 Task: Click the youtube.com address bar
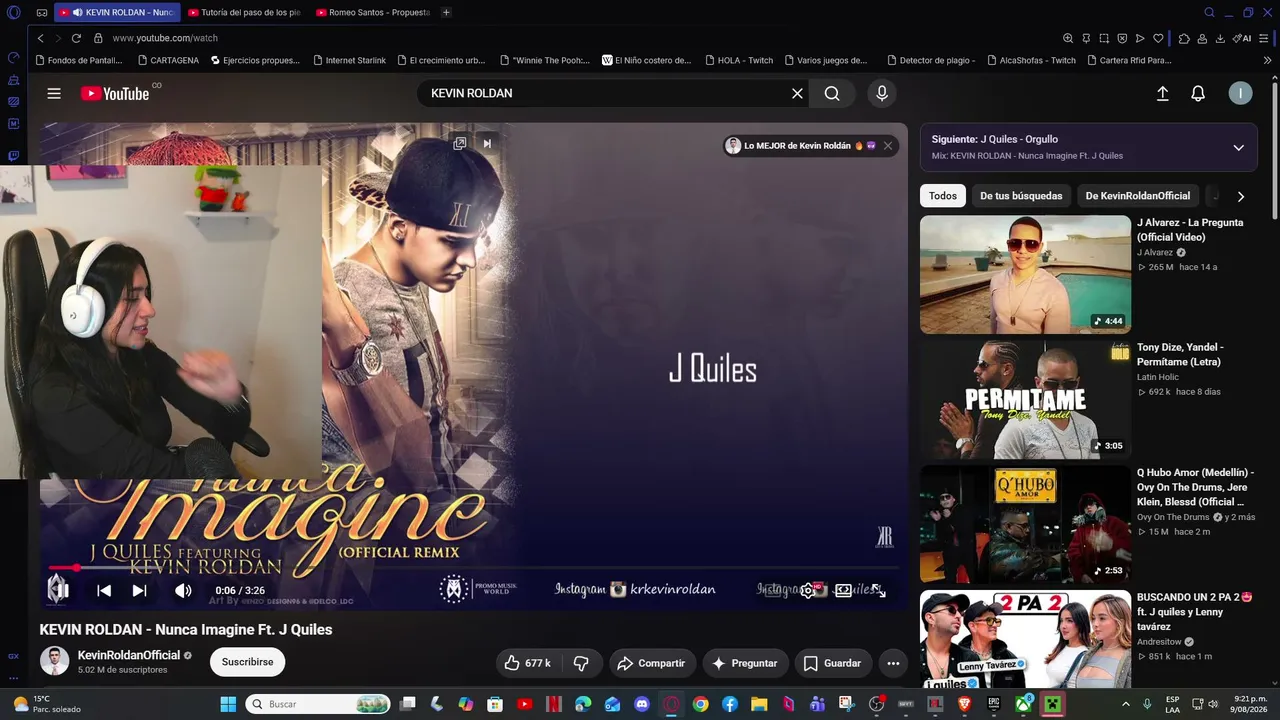pyautogui.click(x=165, y=38)
